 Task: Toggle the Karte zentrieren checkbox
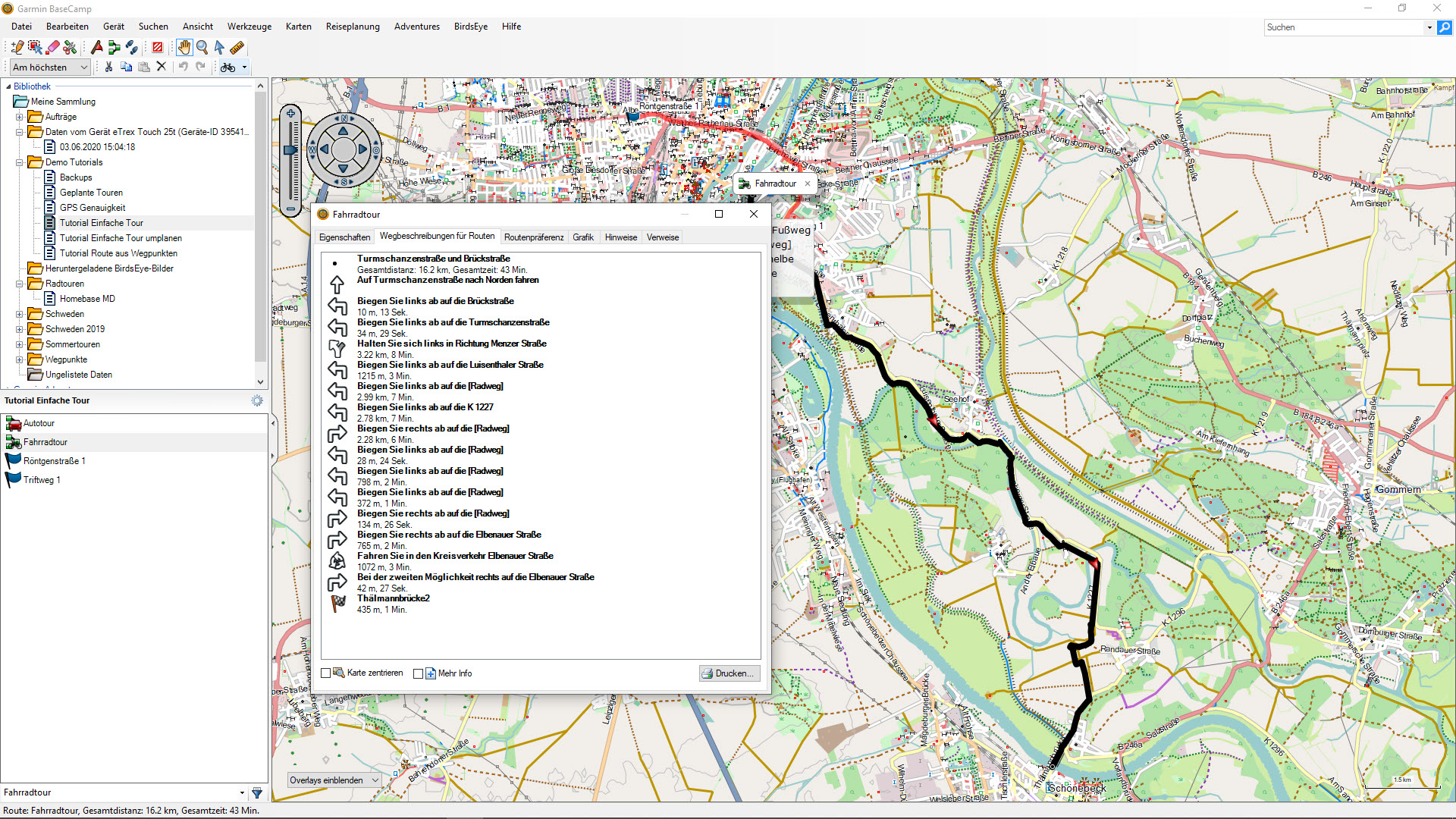pos(326,673)
